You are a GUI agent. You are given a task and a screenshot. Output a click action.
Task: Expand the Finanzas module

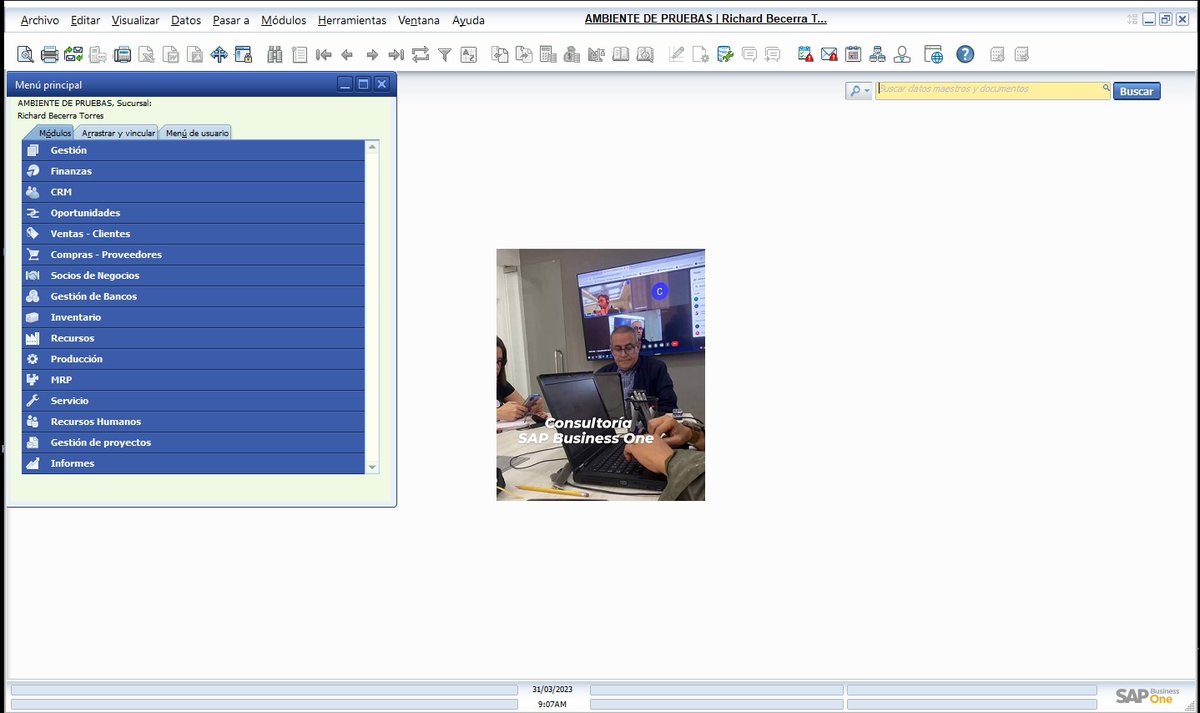coord(193,171)
